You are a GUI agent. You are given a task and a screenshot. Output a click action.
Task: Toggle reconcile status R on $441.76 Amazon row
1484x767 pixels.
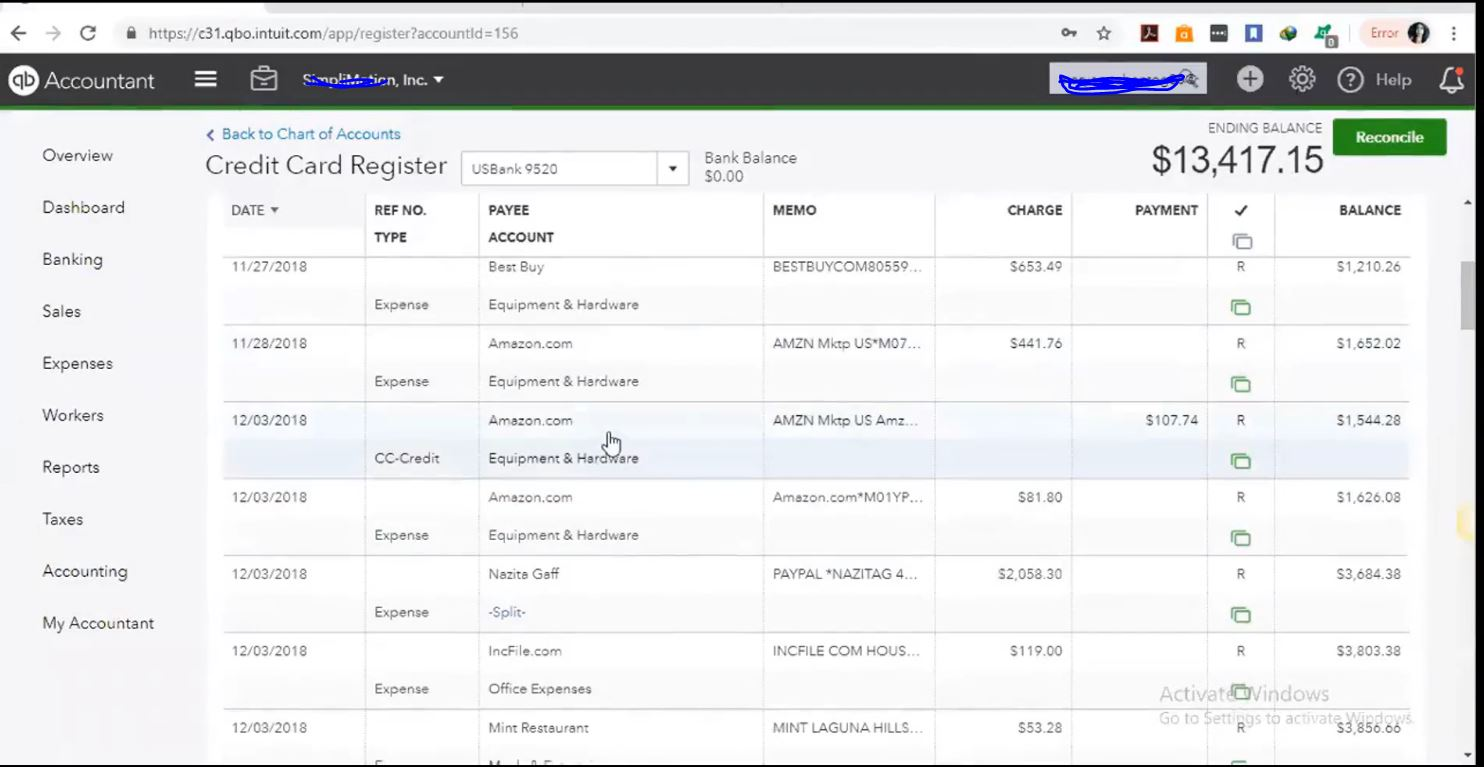click(x=1241, y=343)
